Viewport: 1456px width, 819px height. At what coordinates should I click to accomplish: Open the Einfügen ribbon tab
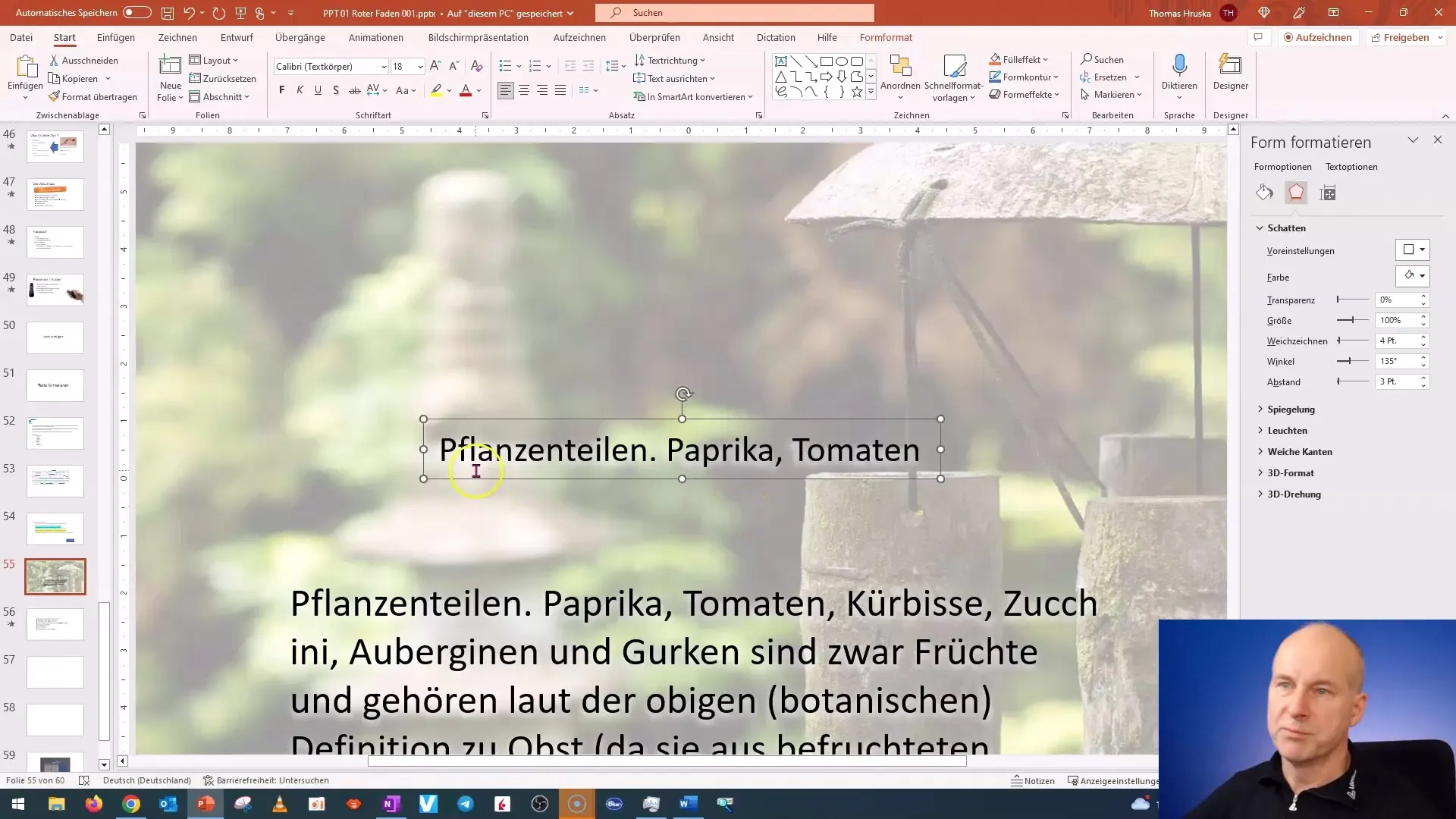pos(115,37)
